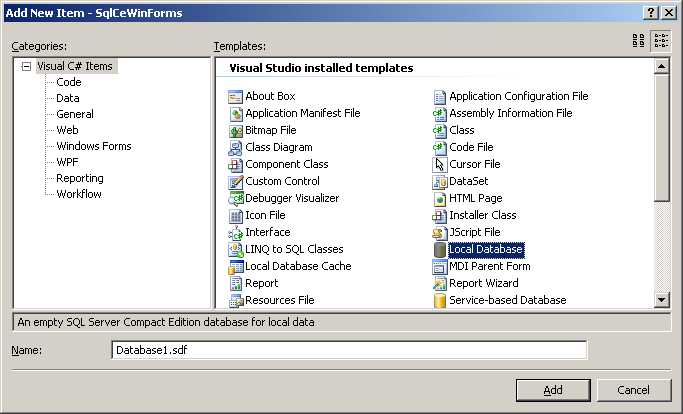Close the Add New Item dialog

tap(669, 13)
